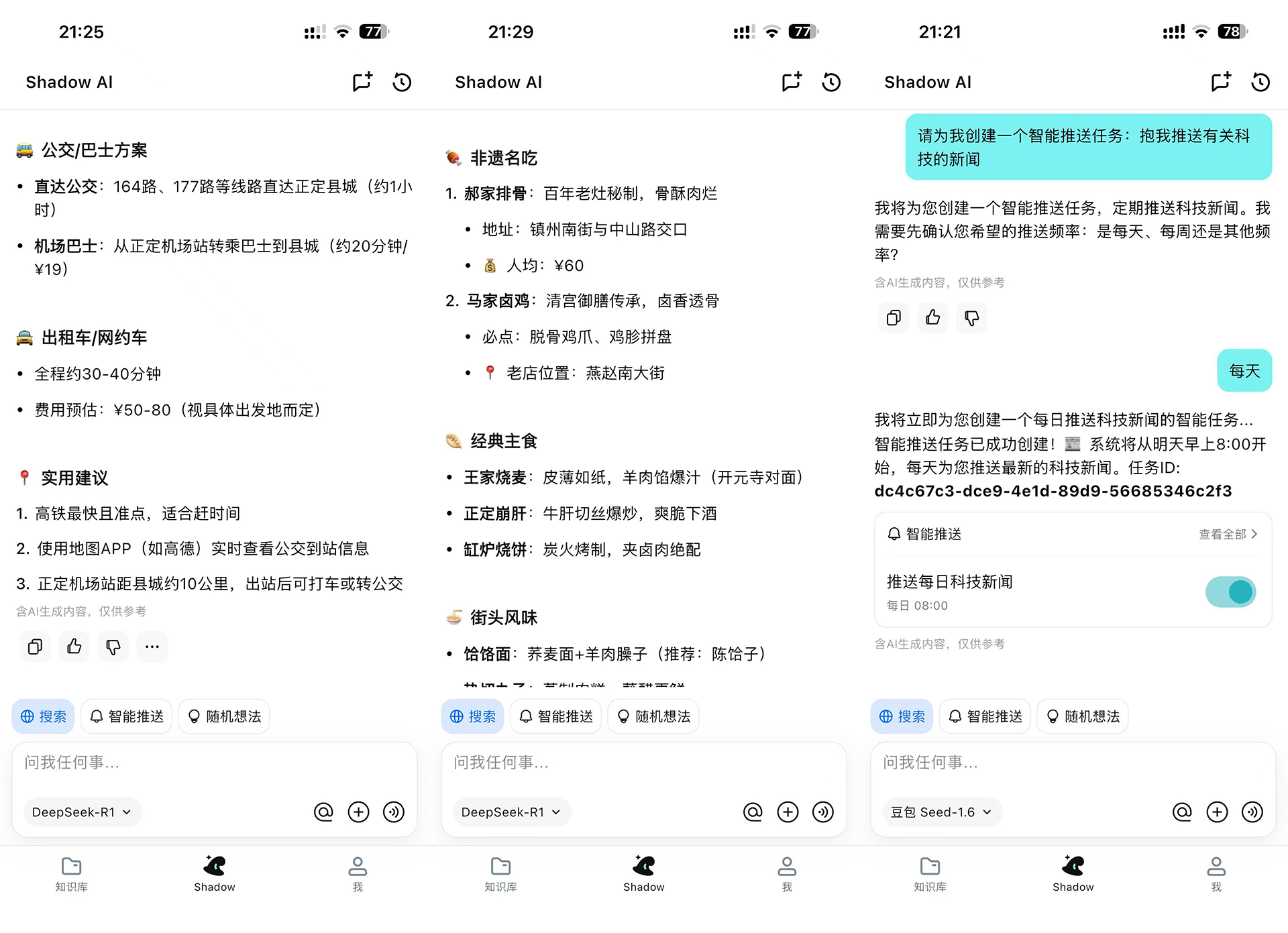
Task: Tap the plus attachment icon in middle phone
Action: click(x=788, y=812)
